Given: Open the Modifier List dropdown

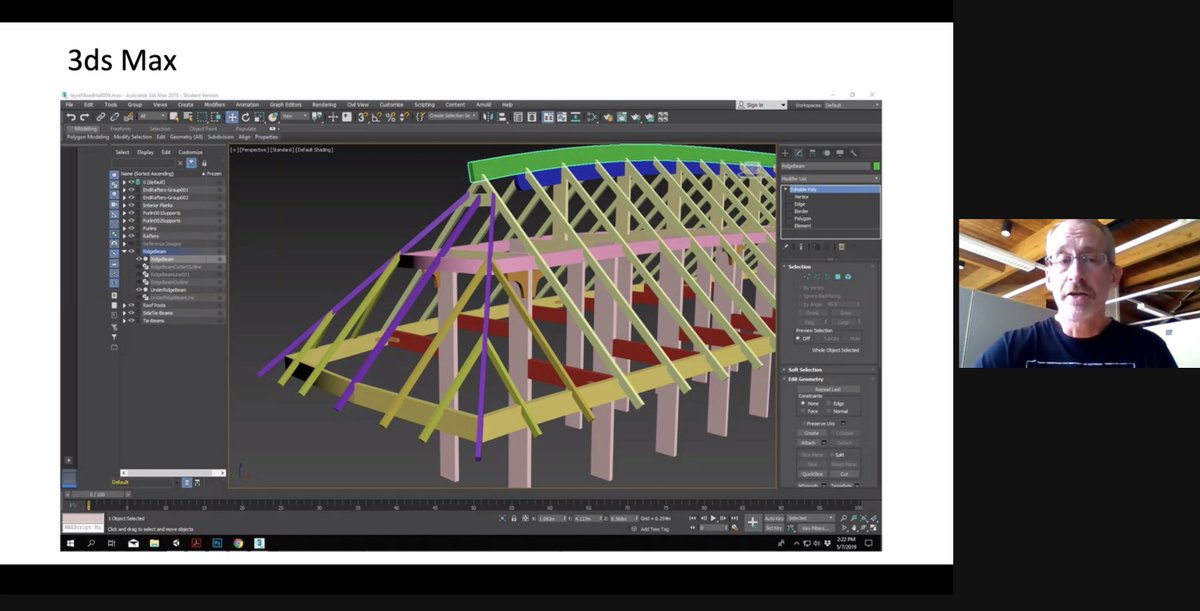Looking at the screenshot, I should 830,177.
